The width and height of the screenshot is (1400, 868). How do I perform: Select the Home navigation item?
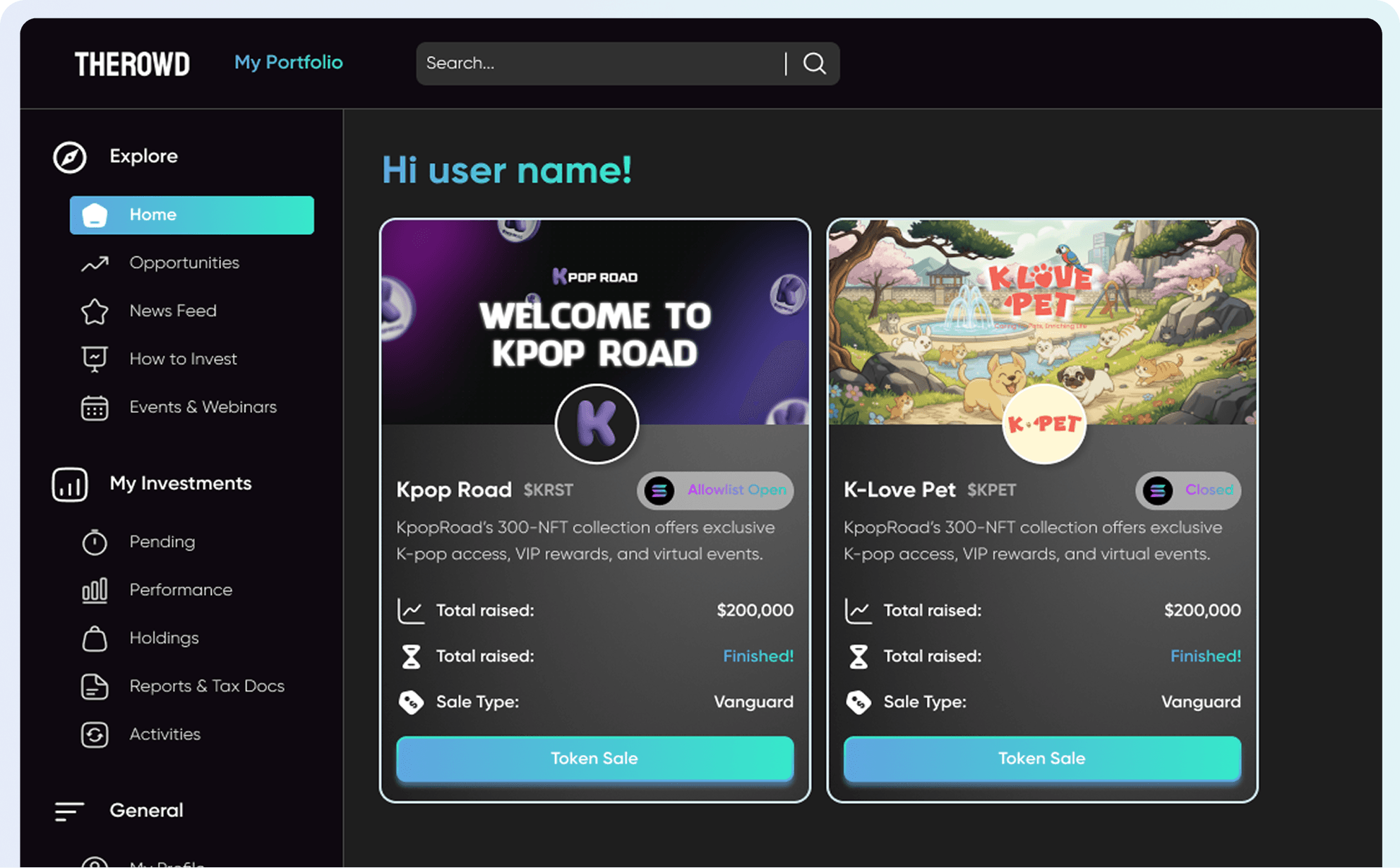(x=191, y=215)
